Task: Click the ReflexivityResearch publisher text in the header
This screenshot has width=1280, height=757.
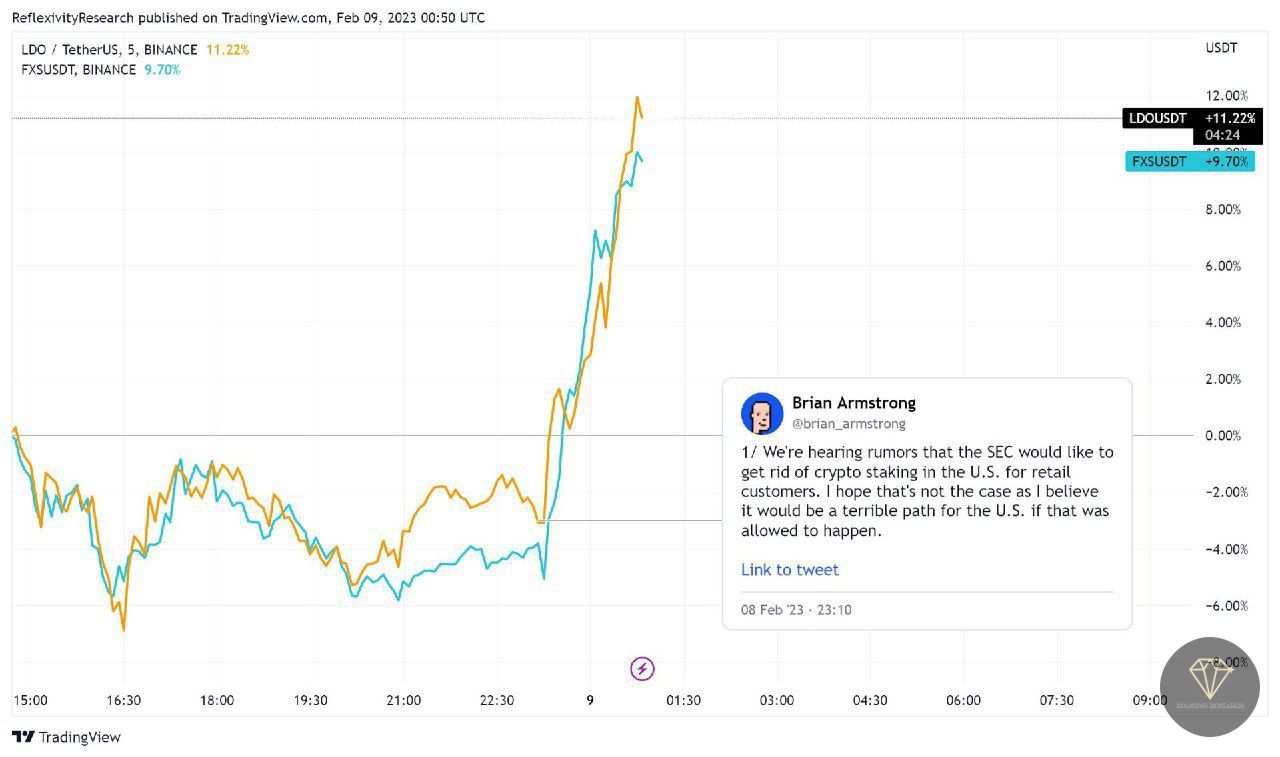Action: tap(72, 18)
